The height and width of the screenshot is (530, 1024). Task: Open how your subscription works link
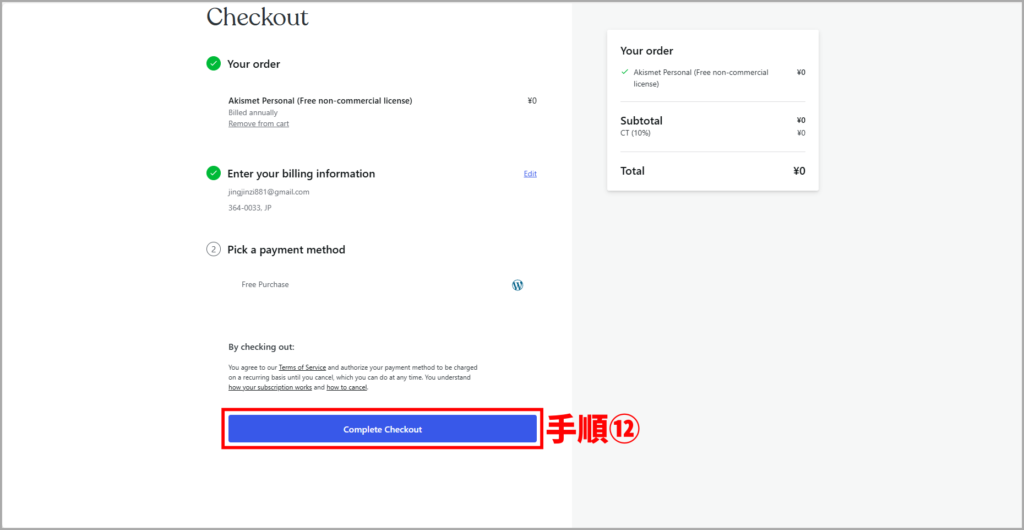coord(270,387)
